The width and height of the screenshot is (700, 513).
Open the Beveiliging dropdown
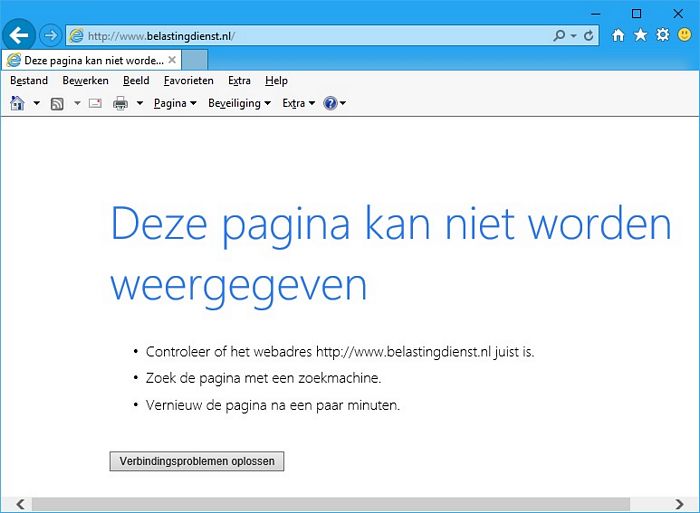[239, 103]
